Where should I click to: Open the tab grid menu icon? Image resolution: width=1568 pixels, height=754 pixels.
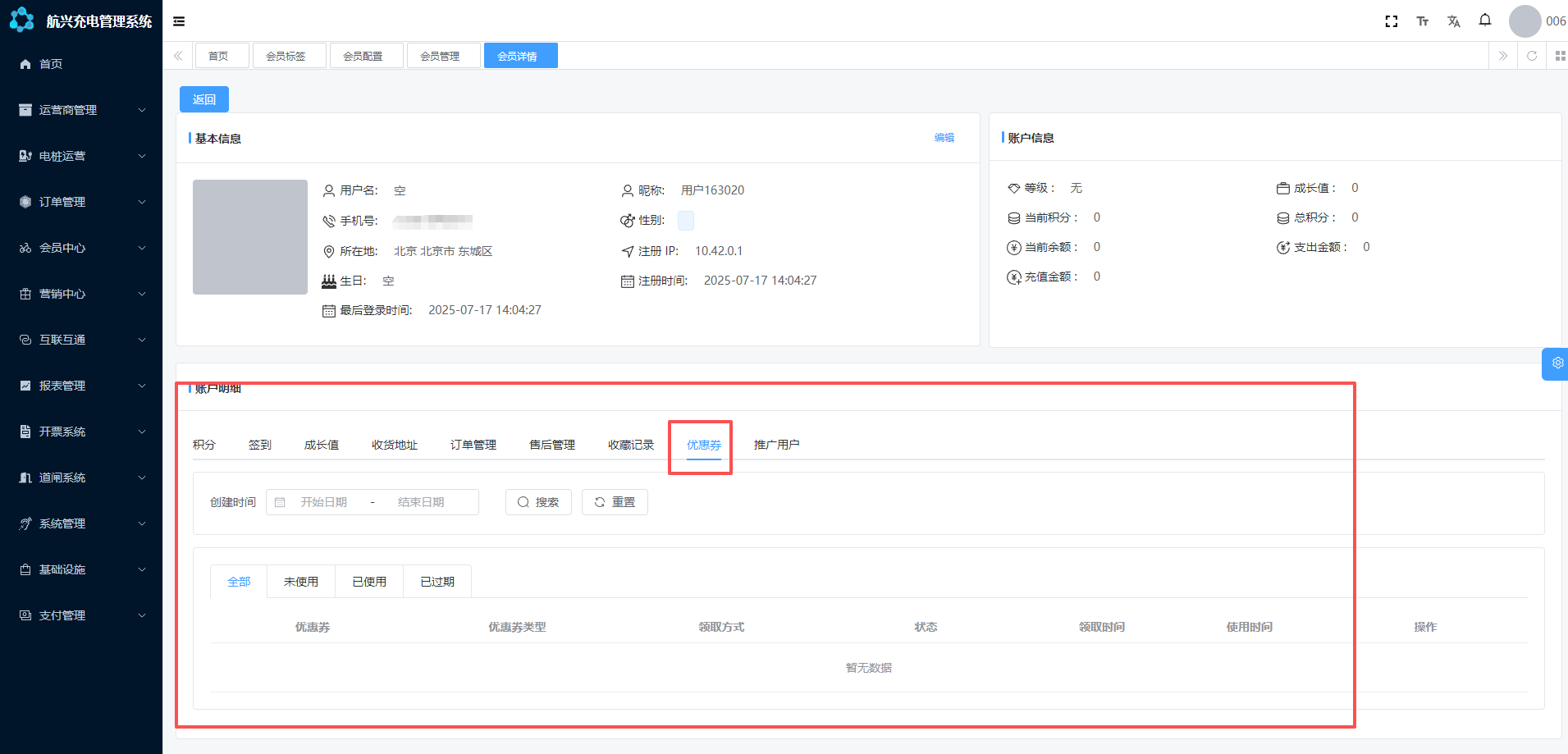point(1560,56)
